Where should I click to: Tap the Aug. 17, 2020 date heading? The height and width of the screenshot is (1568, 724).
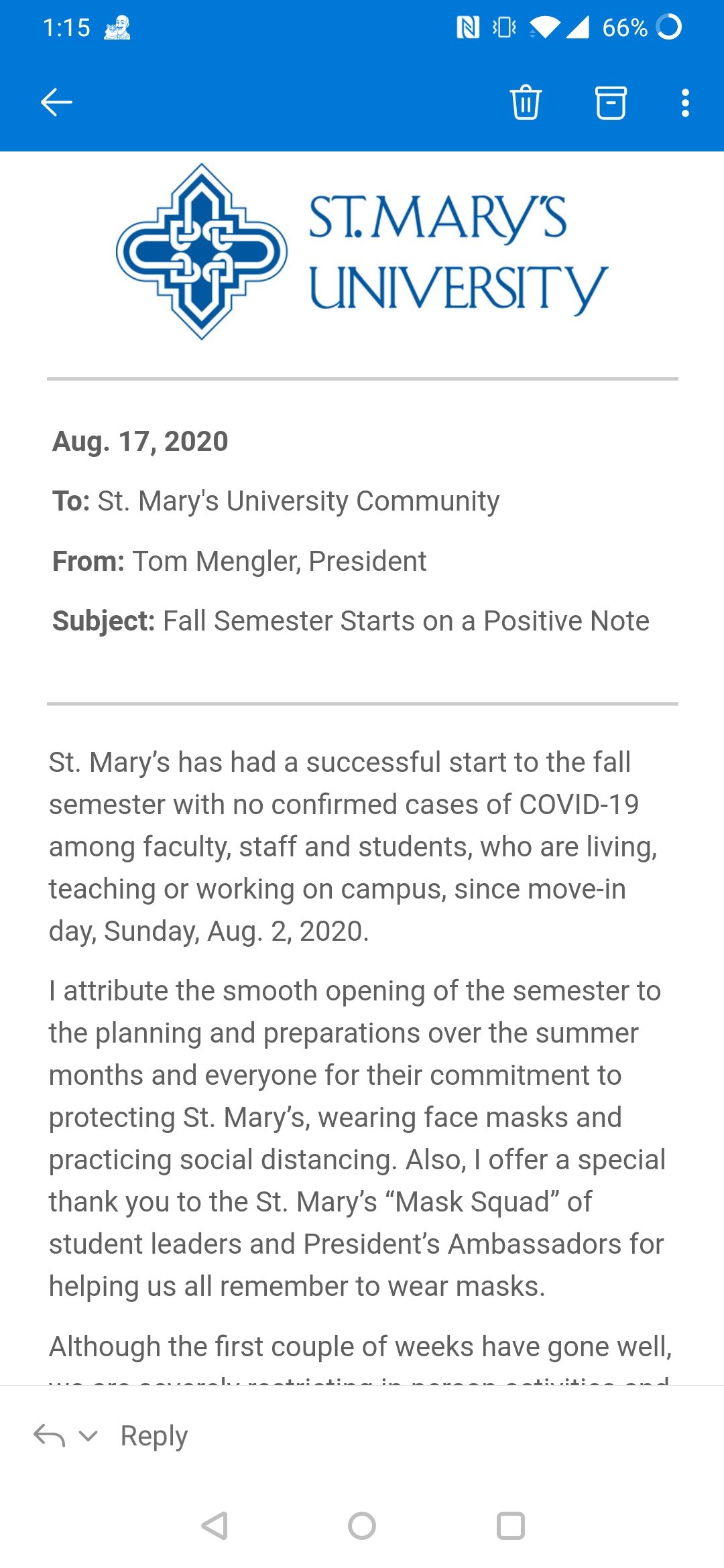[x=140, y=442]
